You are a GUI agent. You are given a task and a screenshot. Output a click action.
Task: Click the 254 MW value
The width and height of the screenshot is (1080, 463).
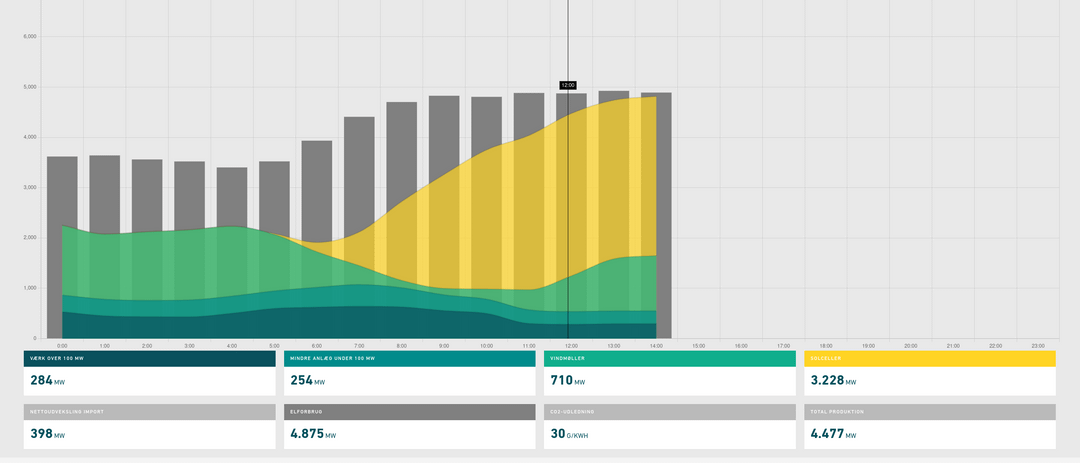[308, 380]
